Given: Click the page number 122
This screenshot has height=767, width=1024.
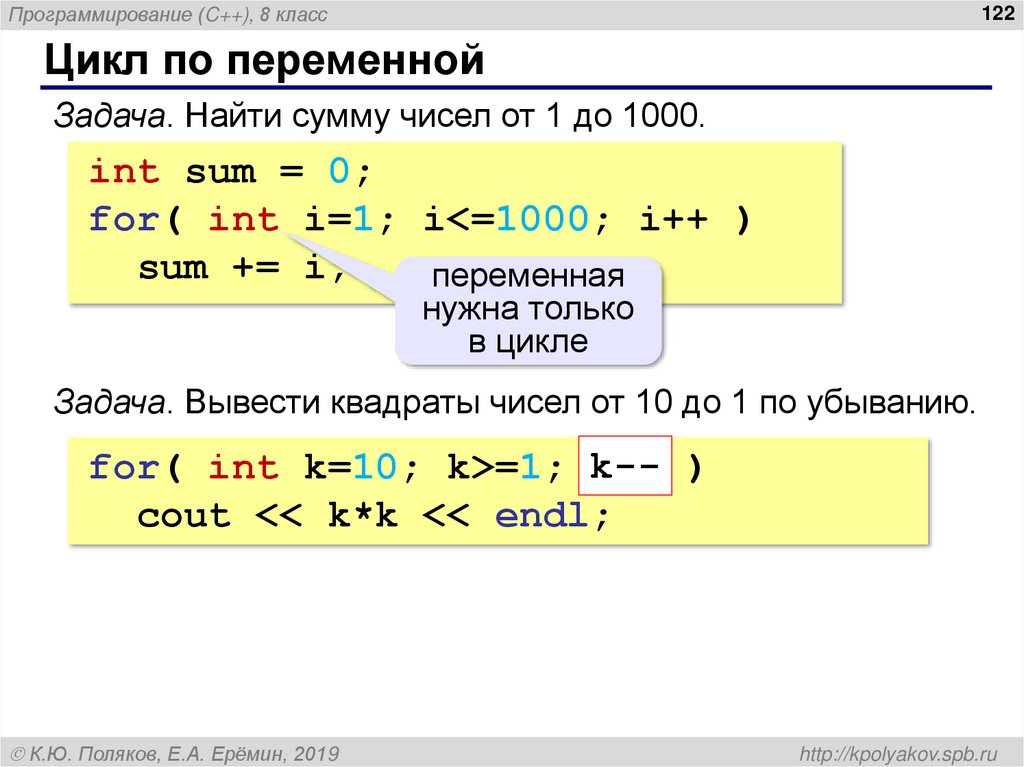Looking at the screenshot, I should [997, 12].
